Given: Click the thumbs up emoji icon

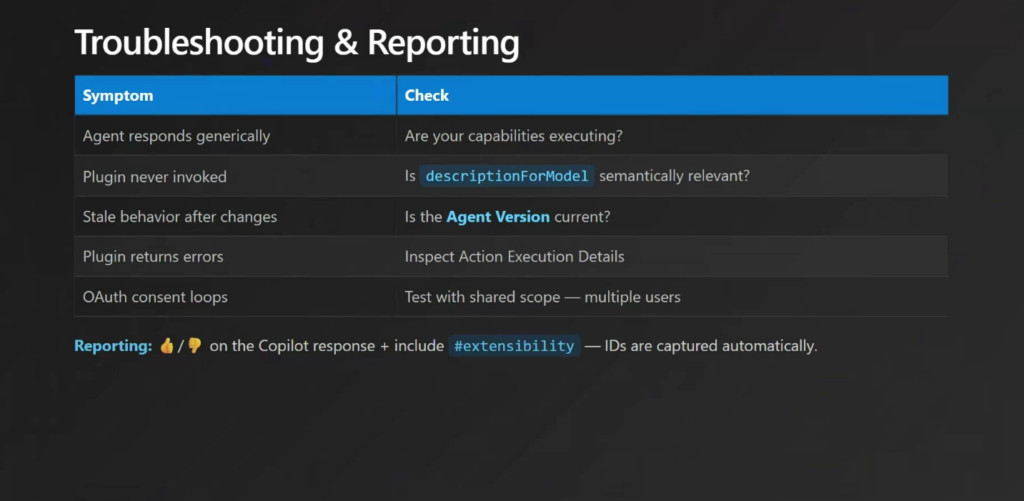Looking at the screenshot, I should point(167,346).
